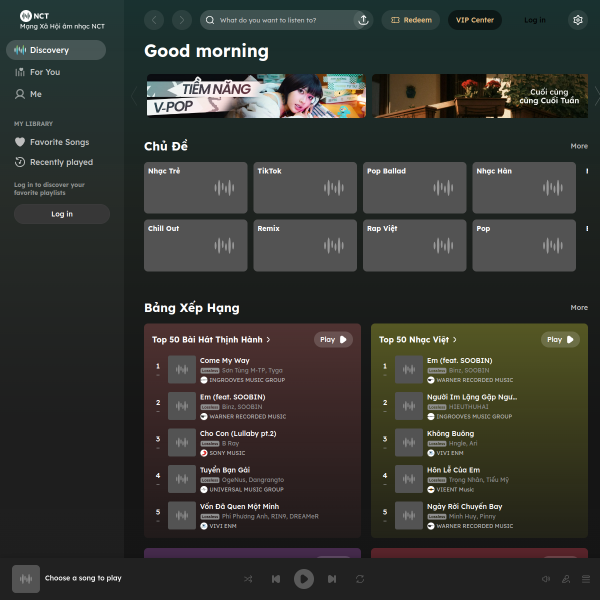Image resolution: width=600 pixels, height=600 pixels.
Task: Click the SONY MUSIC label icon
Action: coord(204,453)
